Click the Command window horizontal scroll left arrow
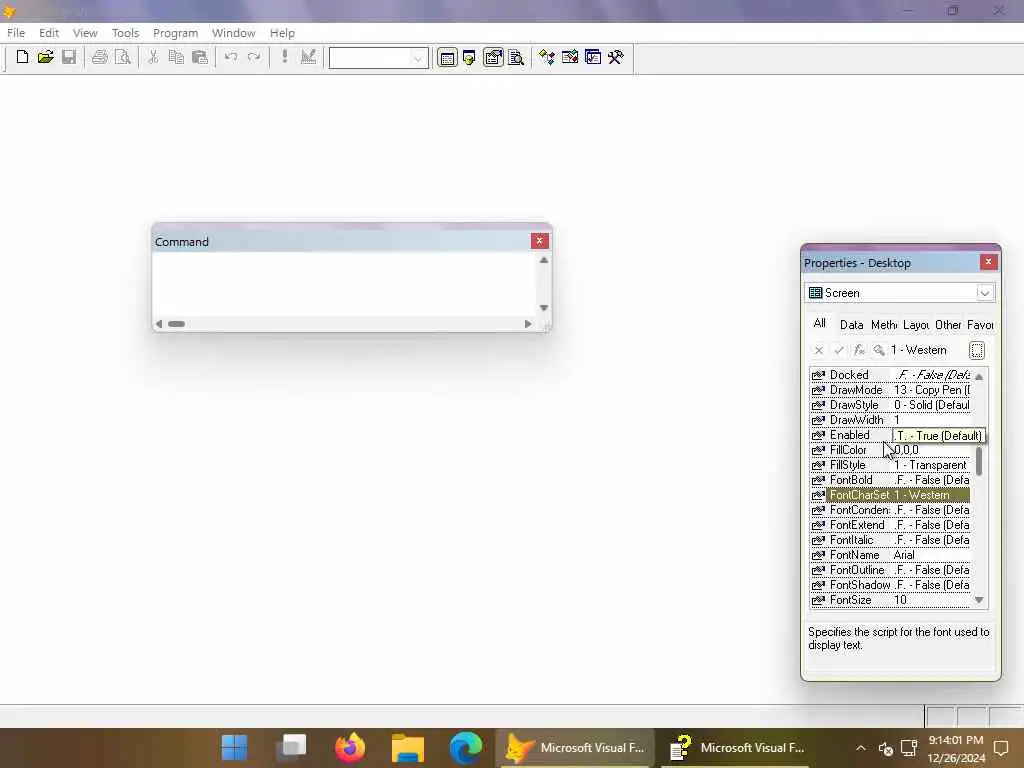This screenshot has height=768, width=1024. [159, 324]
